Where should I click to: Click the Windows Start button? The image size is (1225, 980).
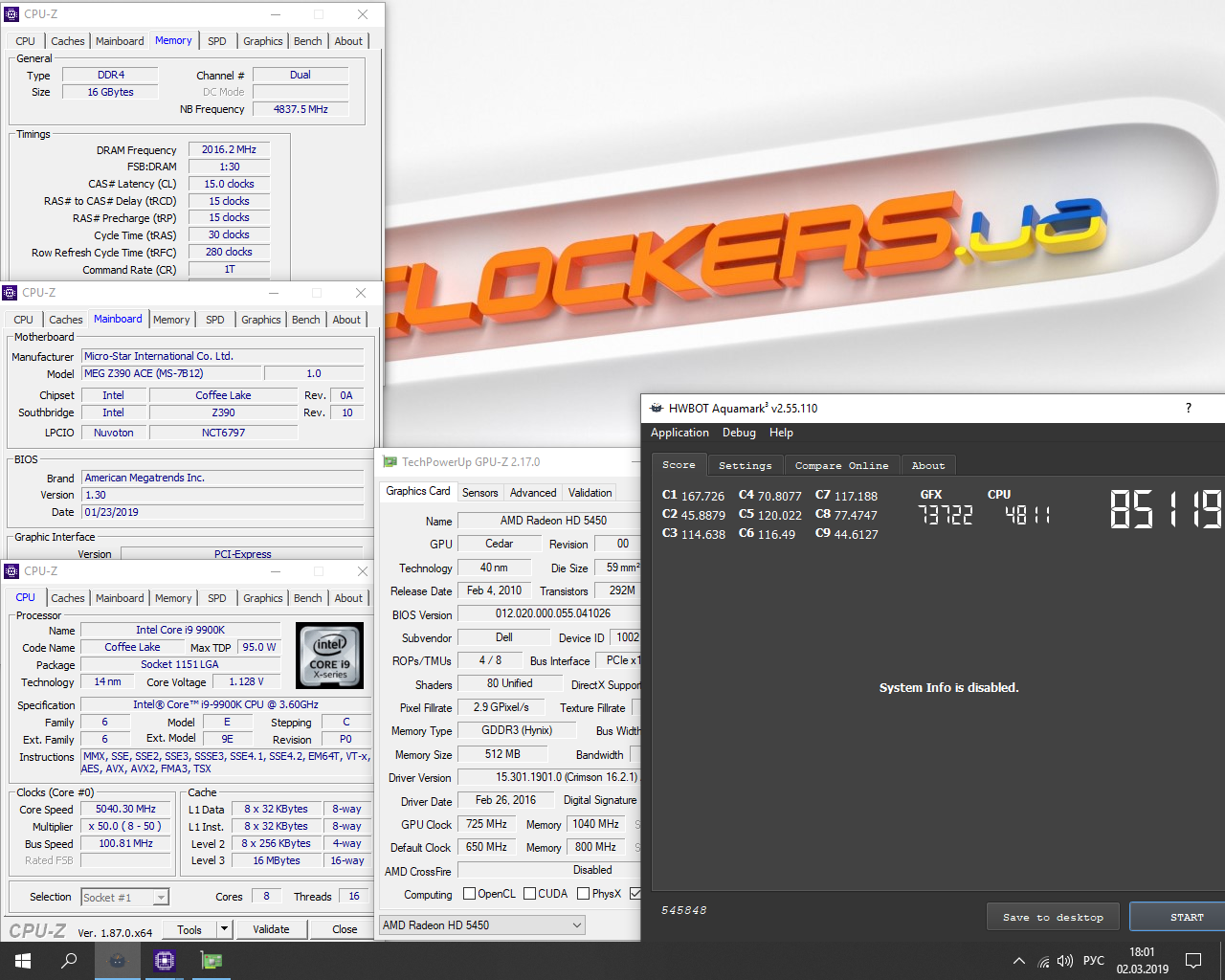23,961
